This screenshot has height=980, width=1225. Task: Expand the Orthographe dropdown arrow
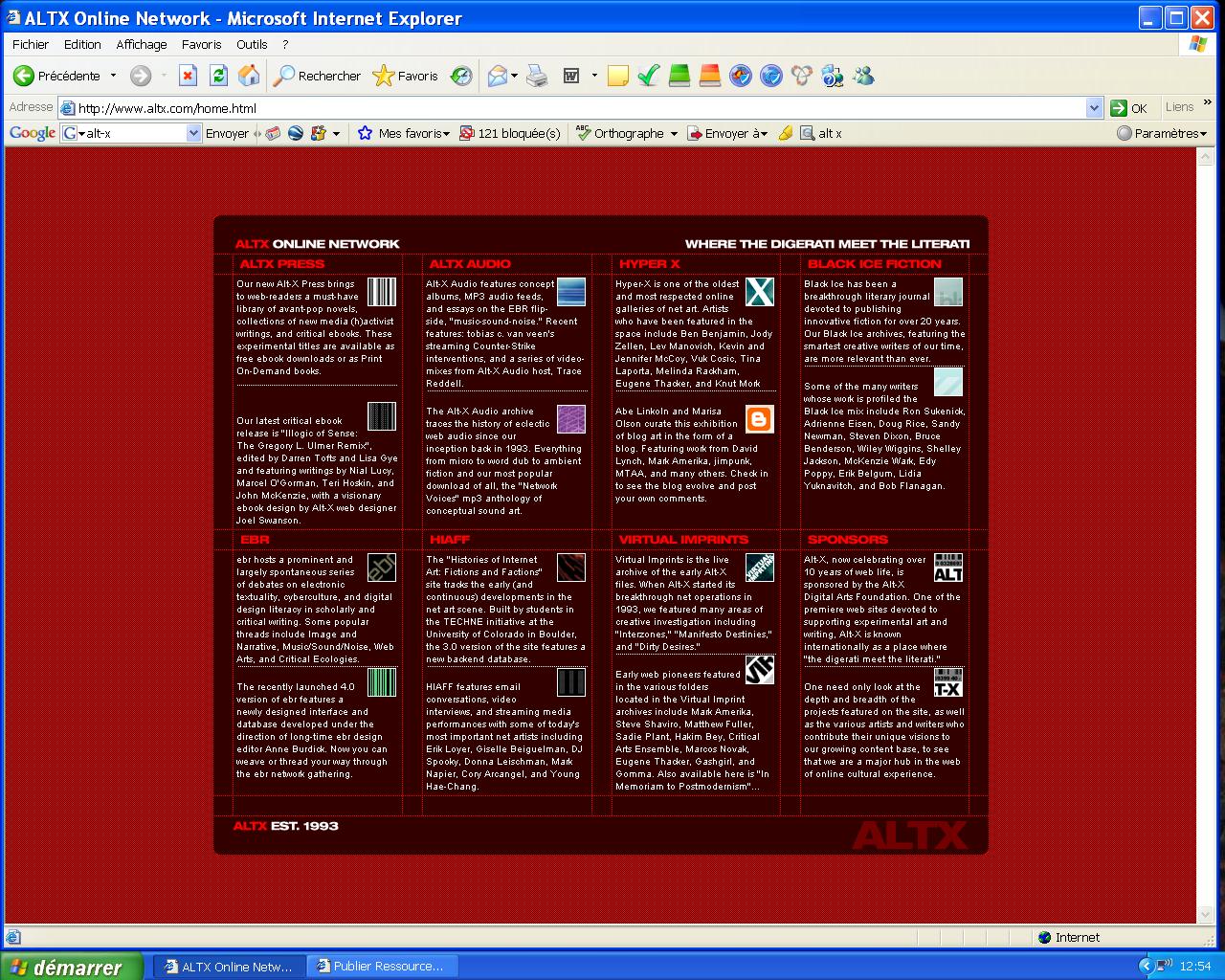[674, 134]
